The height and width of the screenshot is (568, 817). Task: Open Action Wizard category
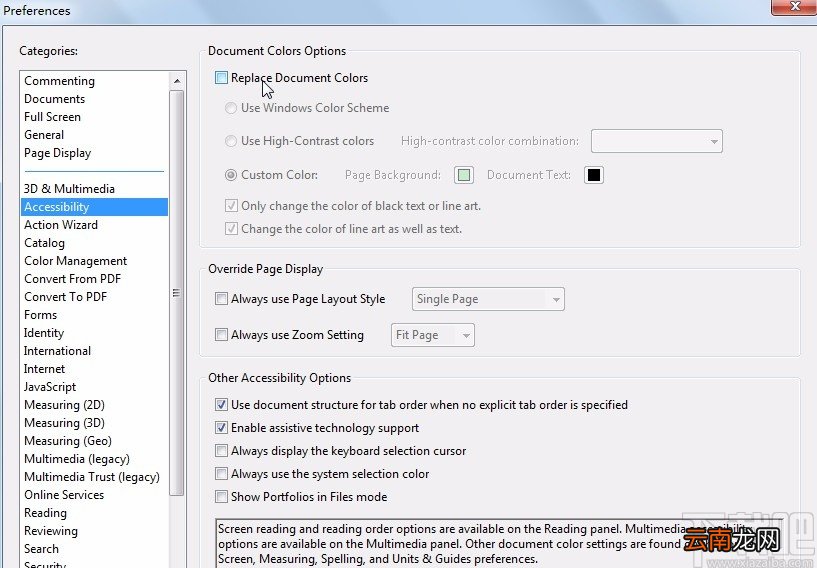[x=61, y=225]
